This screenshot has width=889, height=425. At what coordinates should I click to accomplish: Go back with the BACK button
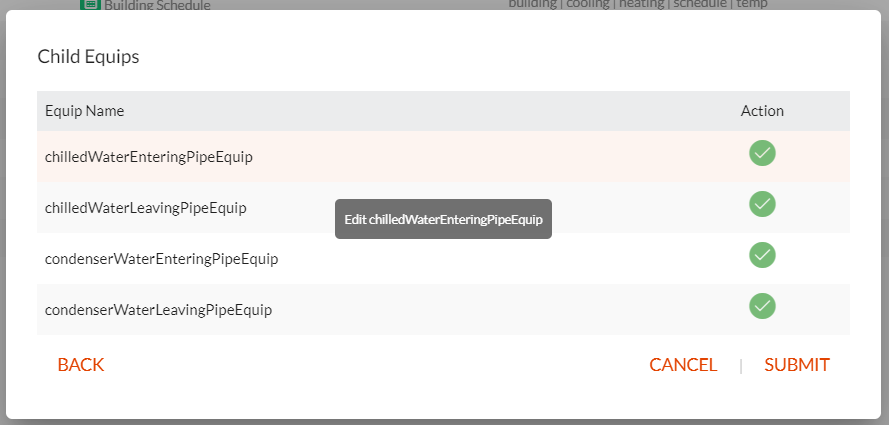[x=81, y=365]
